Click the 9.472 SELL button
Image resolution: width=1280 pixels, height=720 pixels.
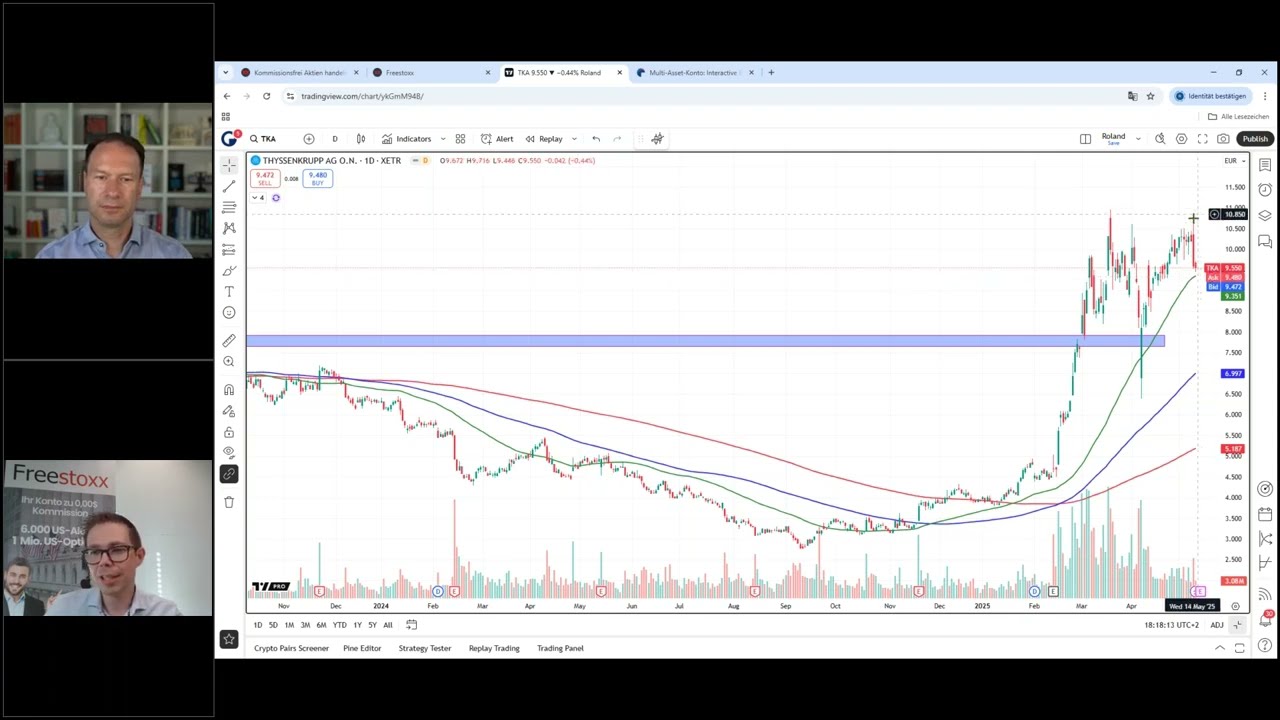(265, 178)
